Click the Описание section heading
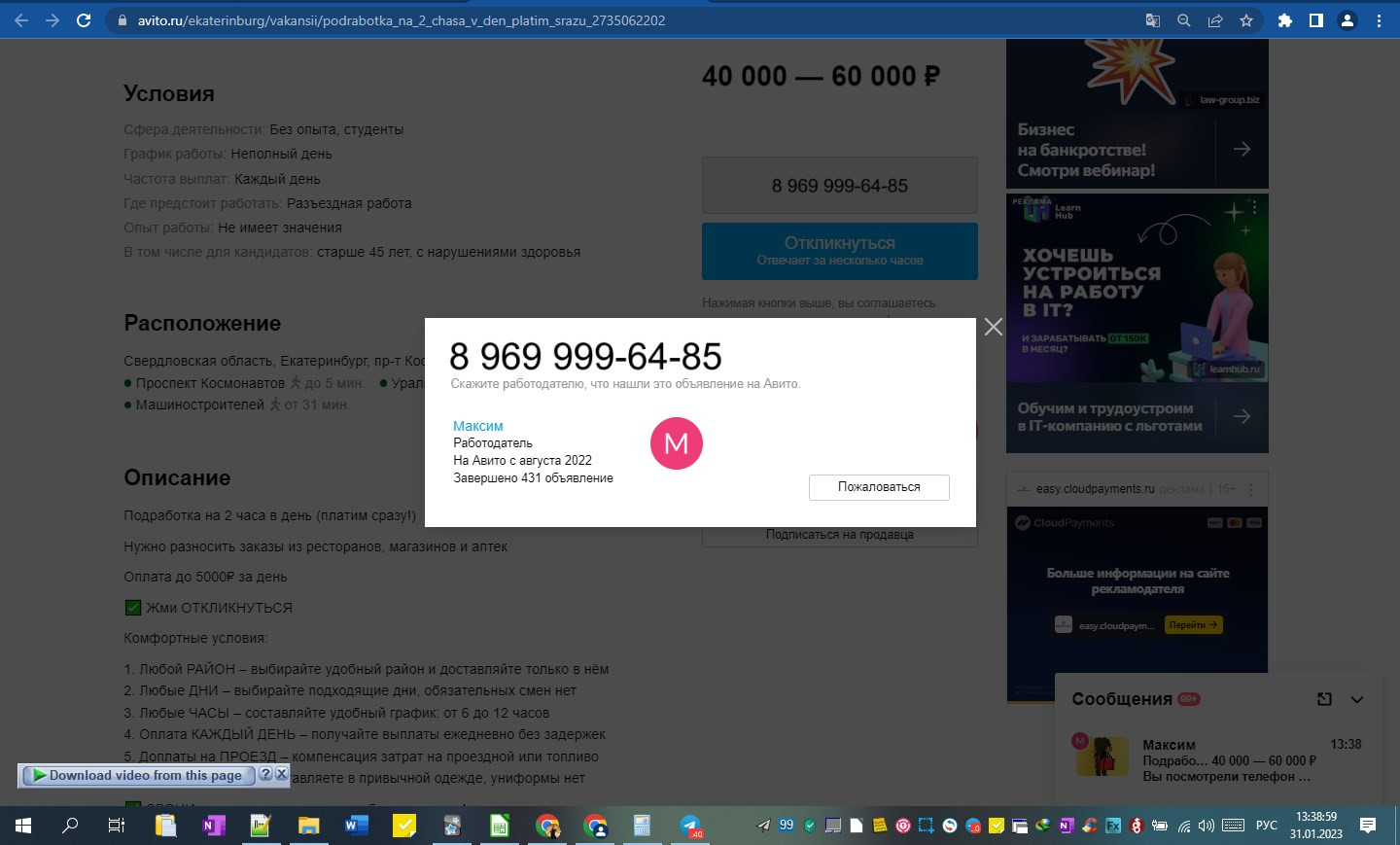1400x845 pixels. click(177, 477)
